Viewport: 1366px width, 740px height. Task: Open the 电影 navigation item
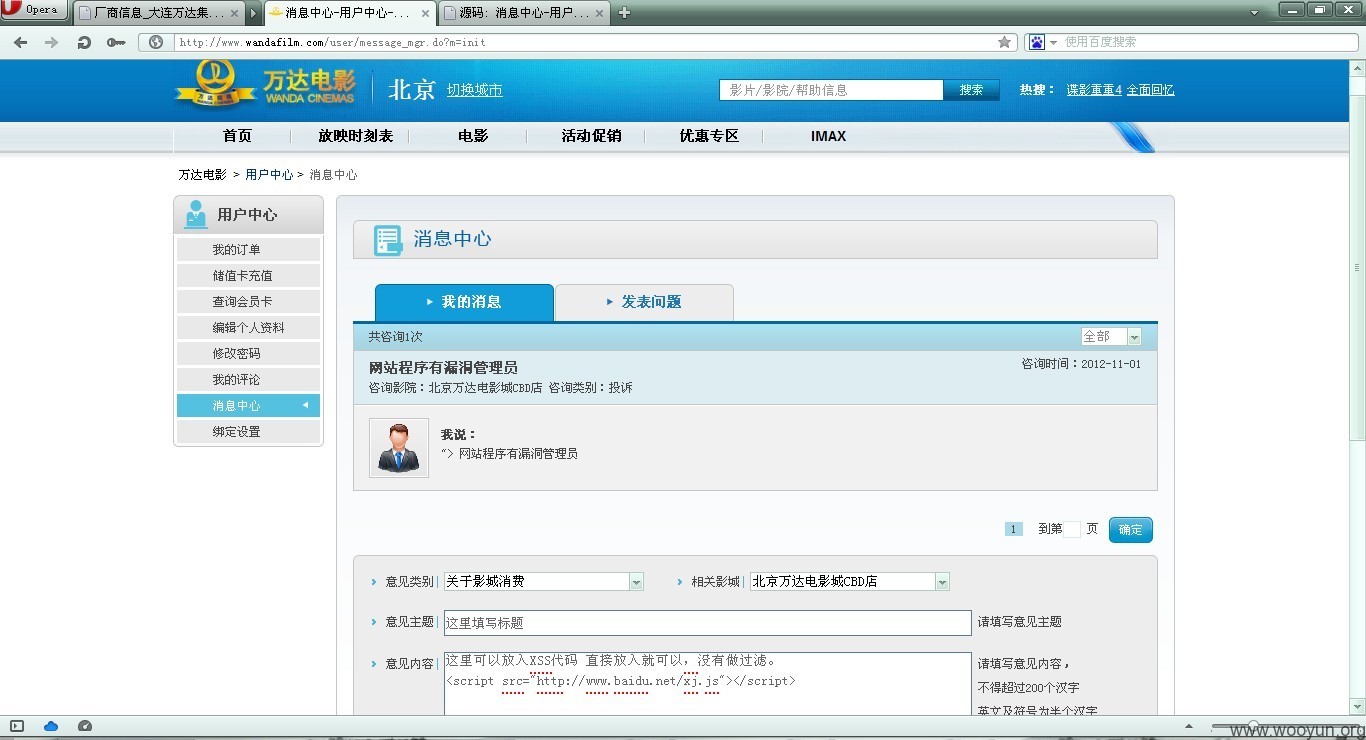click(473, 136)
